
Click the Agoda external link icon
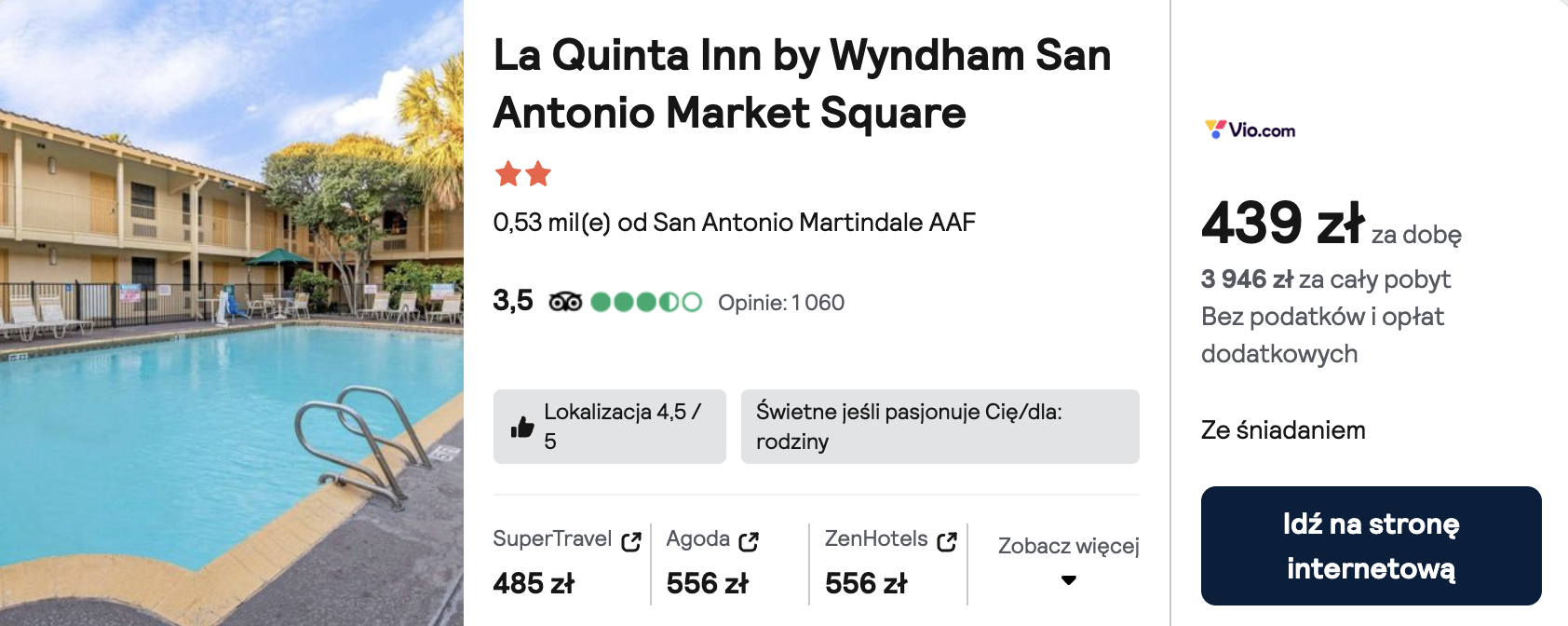pyautogui.click(x=749, y=541)
